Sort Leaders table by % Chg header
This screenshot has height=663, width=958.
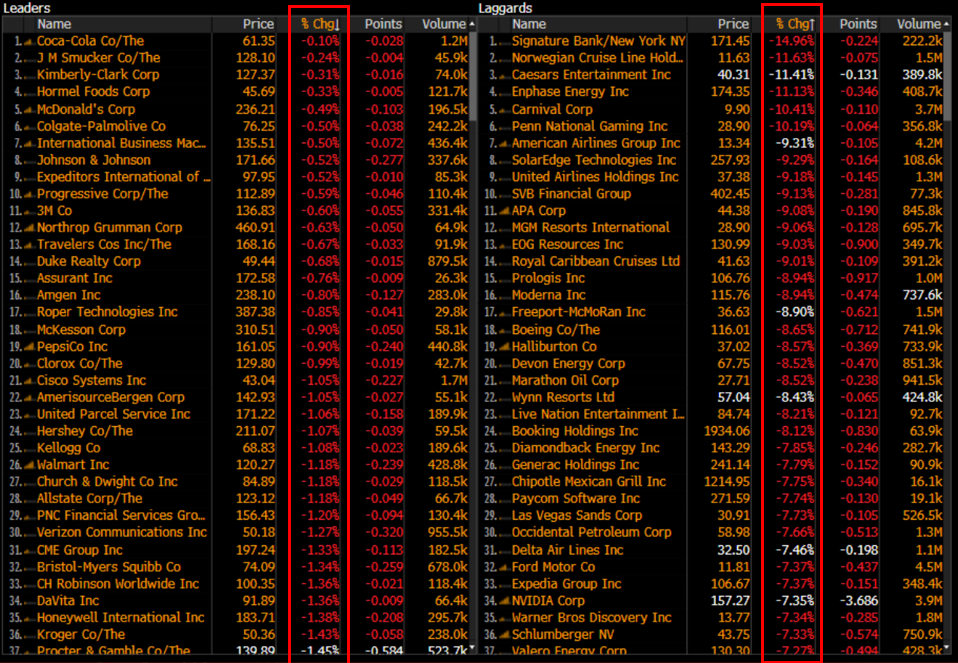pos(320,24)
